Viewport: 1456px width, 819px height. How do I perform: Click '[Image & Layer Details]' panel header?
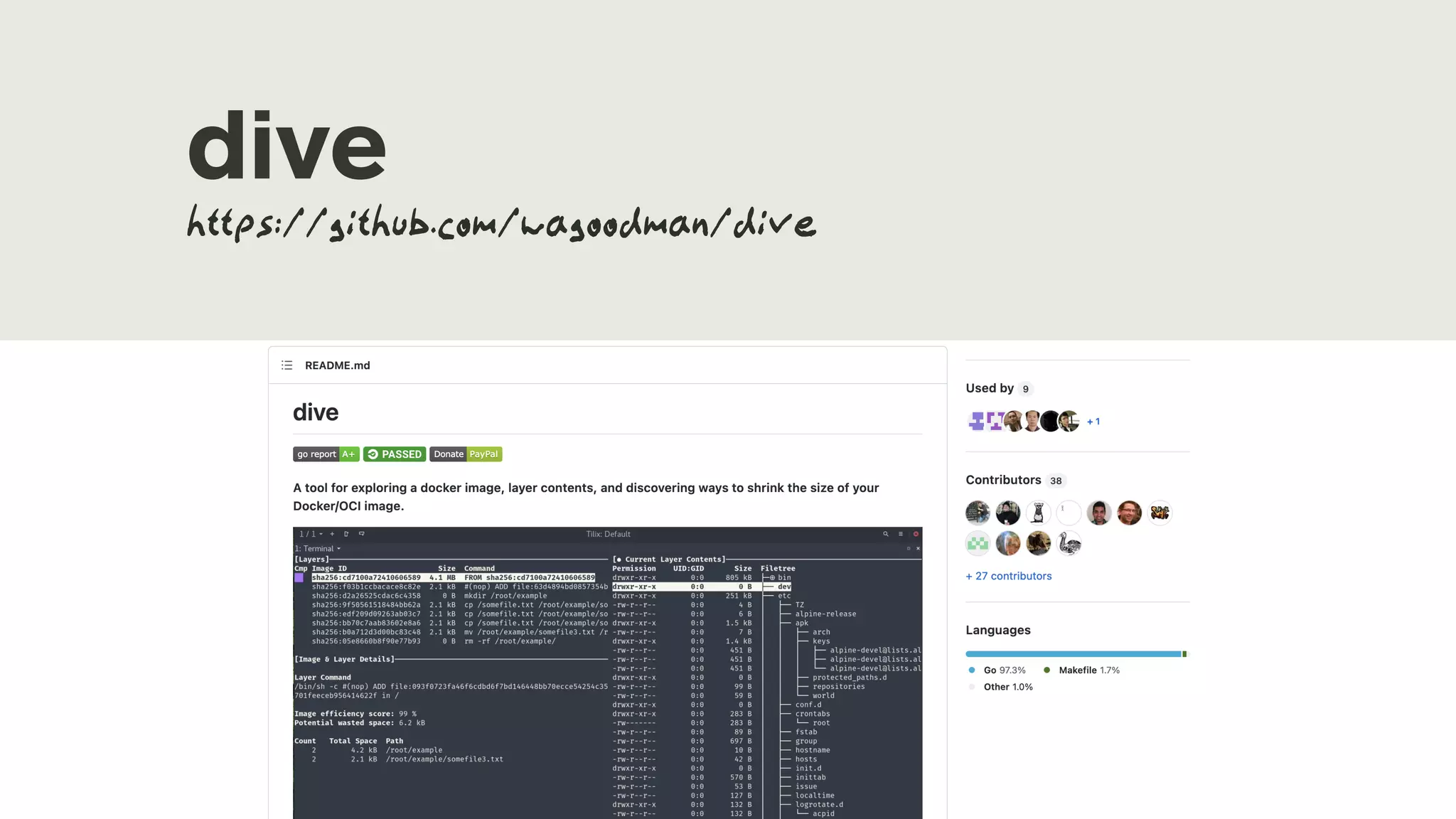coord(344,660)
